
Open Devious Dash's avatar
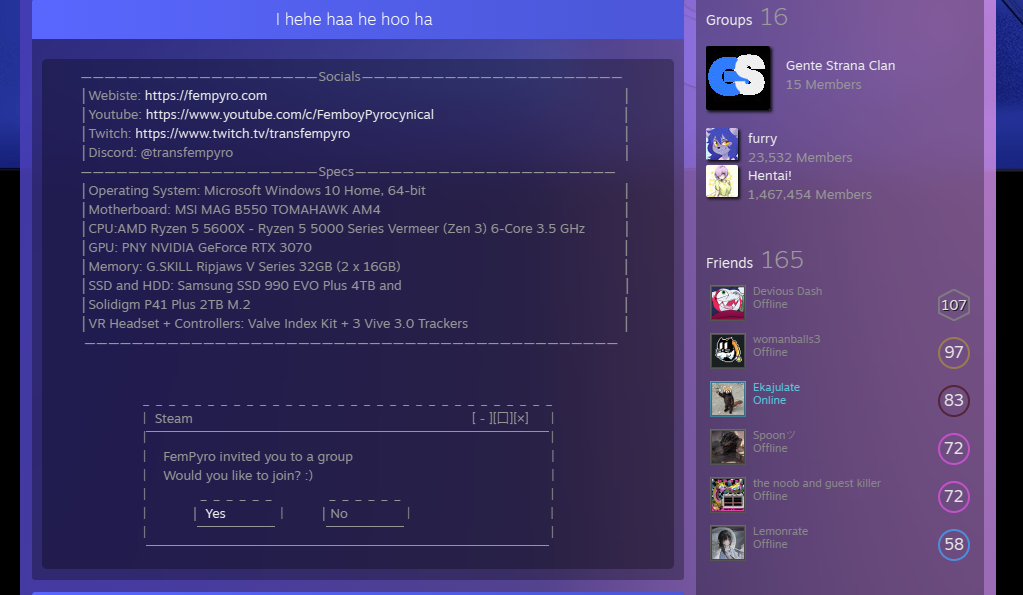727,303
